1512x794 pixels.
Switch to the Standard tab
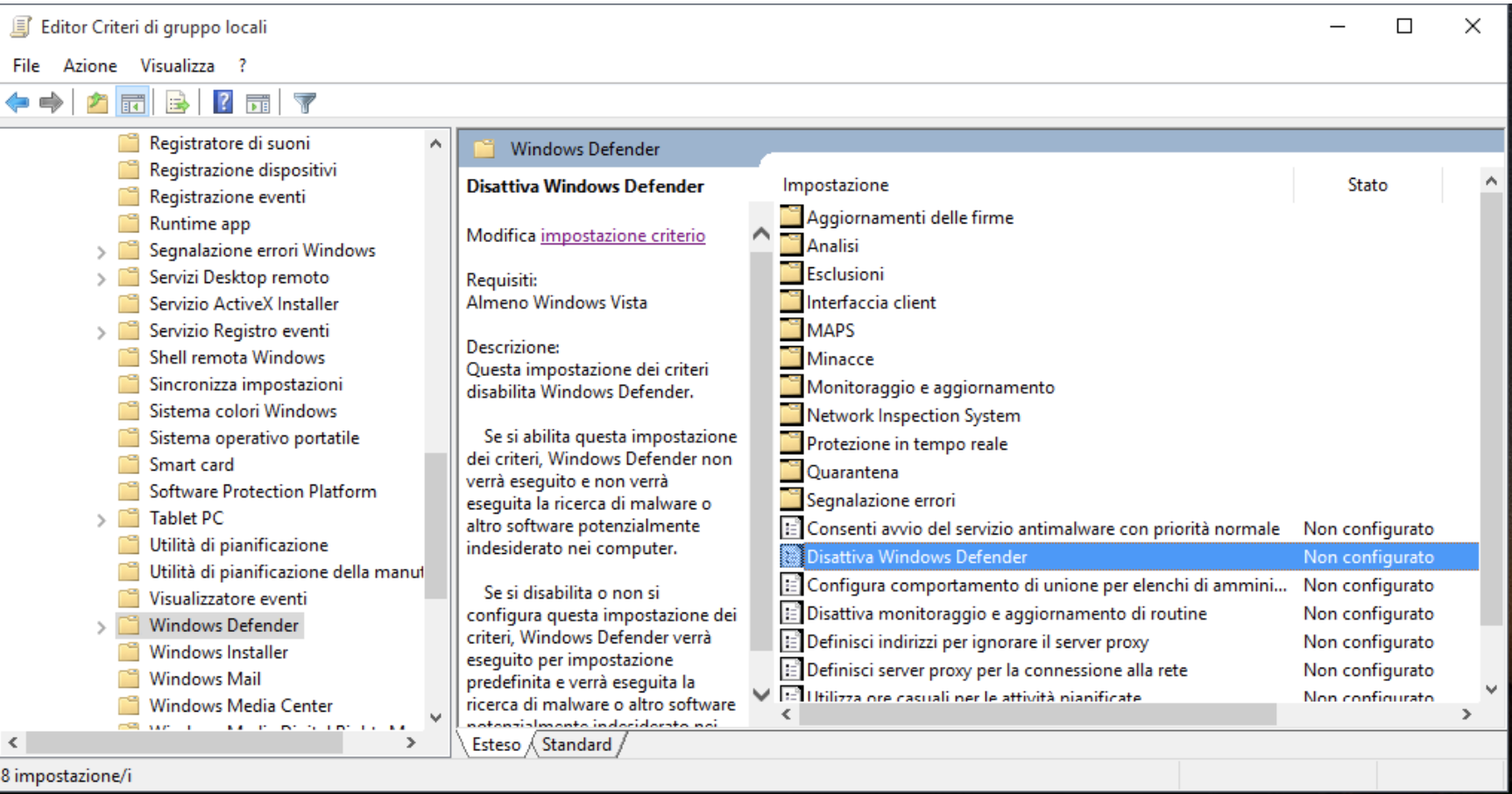(576, 744)
